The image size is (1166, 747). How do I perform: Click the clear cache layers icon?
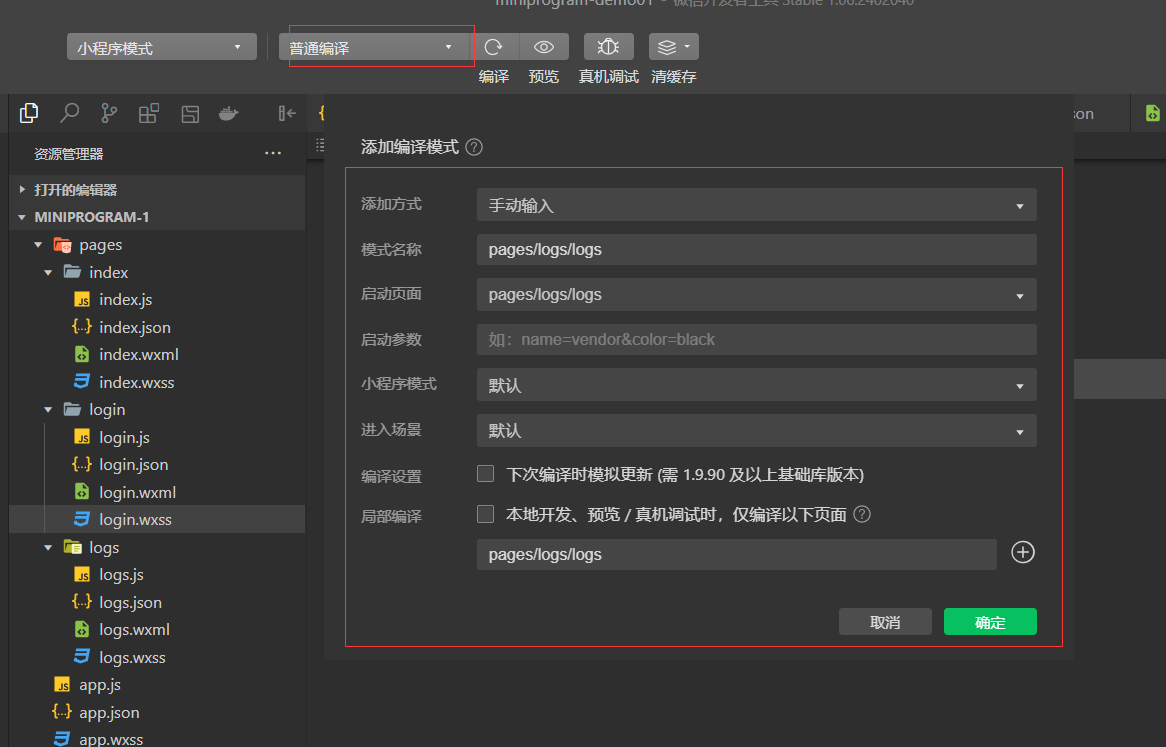point(673,47)
